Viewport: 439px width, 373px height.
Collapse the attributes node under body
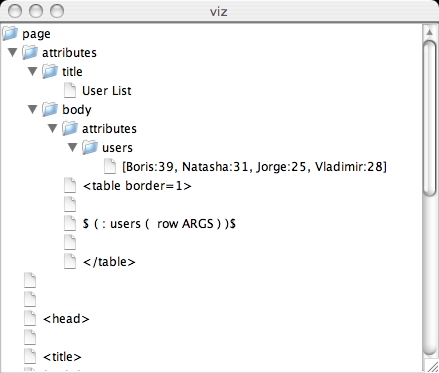coord(53,128)
